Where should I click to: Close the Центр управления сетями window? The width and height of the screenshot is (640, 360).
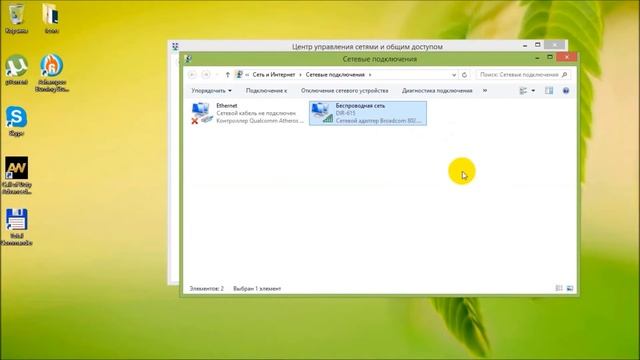click(x=554, y=45)
